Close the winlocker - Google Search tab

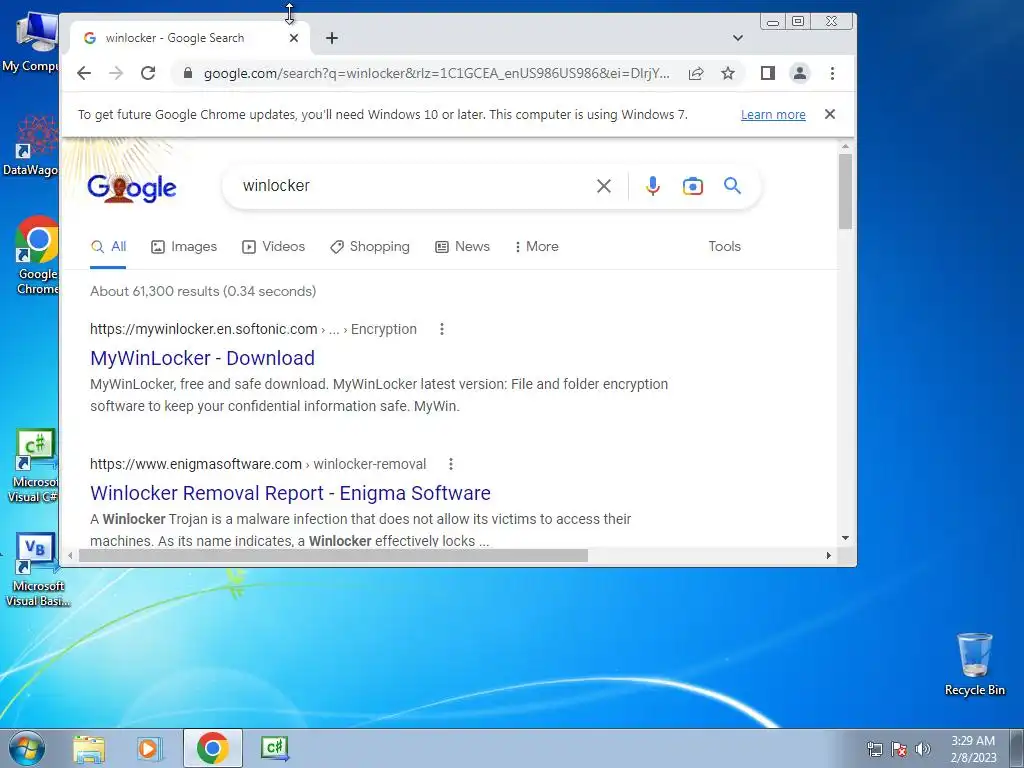[x=294, y=38]
